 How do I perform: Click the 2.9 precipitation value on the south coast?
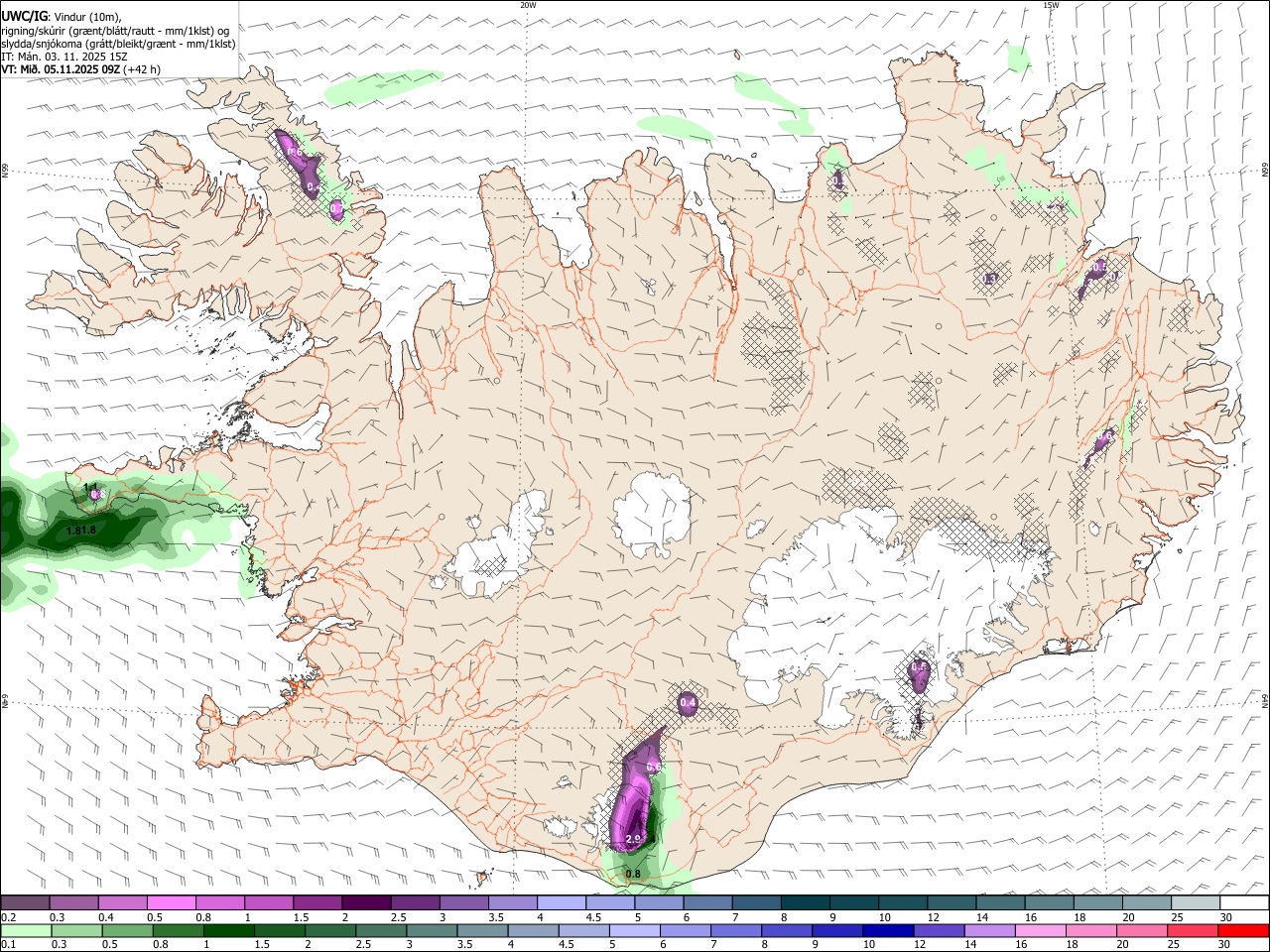tap(634, 839)
